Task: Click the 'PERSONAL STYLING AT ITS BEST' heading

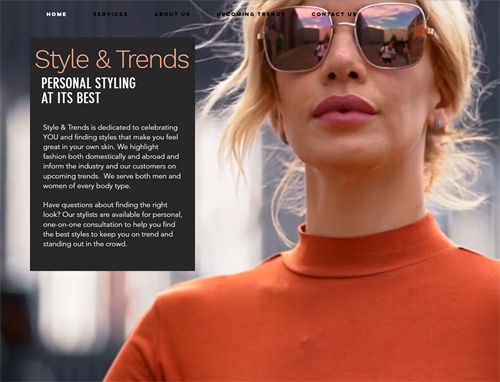Action: click(88, 91)
